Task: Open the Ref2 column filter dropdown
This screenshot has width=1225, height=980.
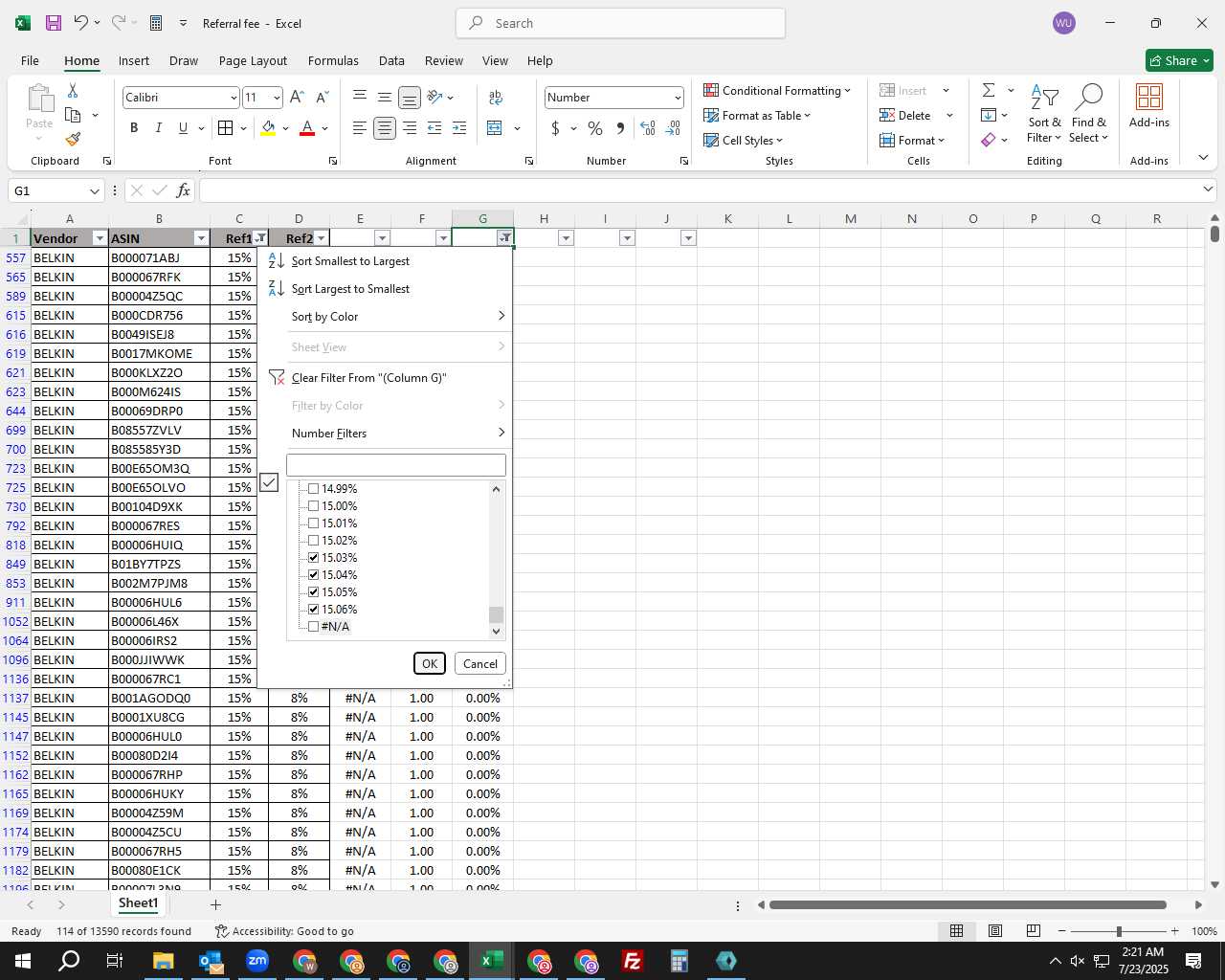Action: click(322, 238)
